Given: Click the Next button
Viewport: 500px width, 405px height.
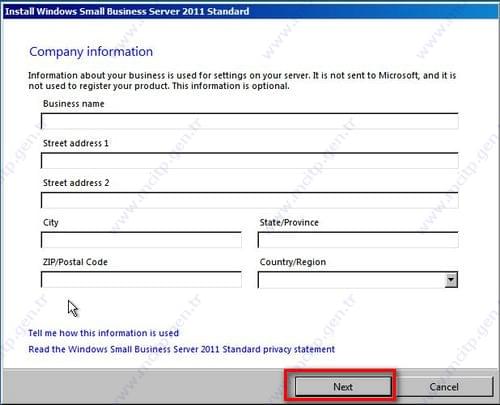Looking at the screenshot, I should tap(343, 387).
